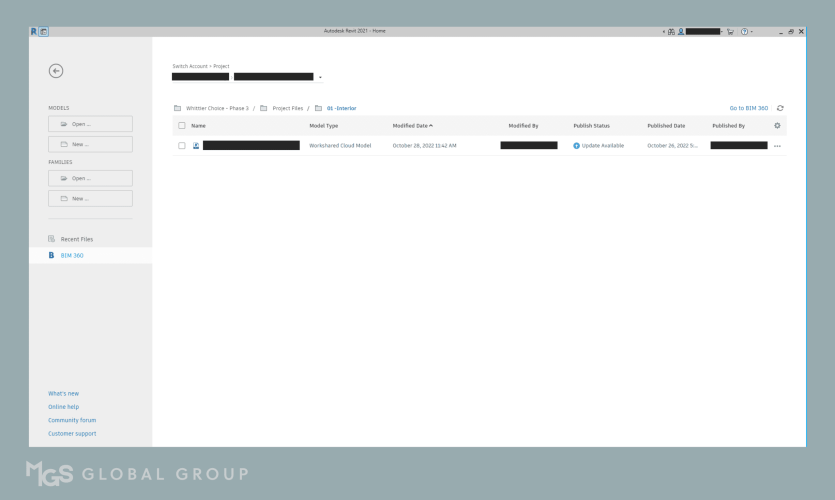Check the select-all checkbox in Name header
Viewport: 835px width, 500px height.
pyautogui.click(x=181, y=126)
